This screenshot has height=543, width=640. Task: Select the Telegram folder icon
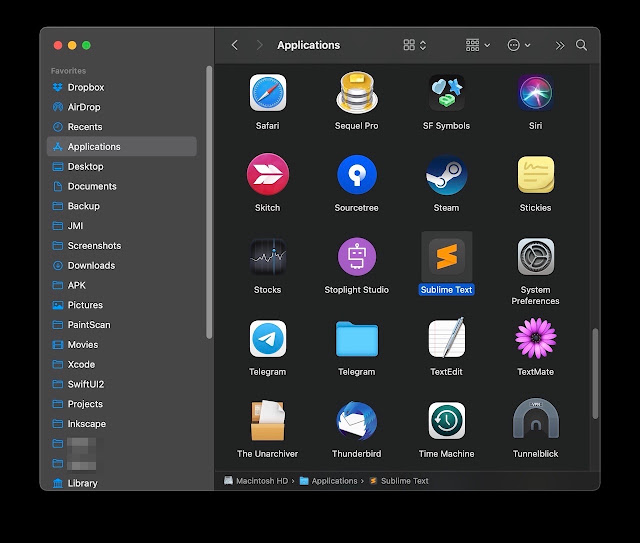357,339
